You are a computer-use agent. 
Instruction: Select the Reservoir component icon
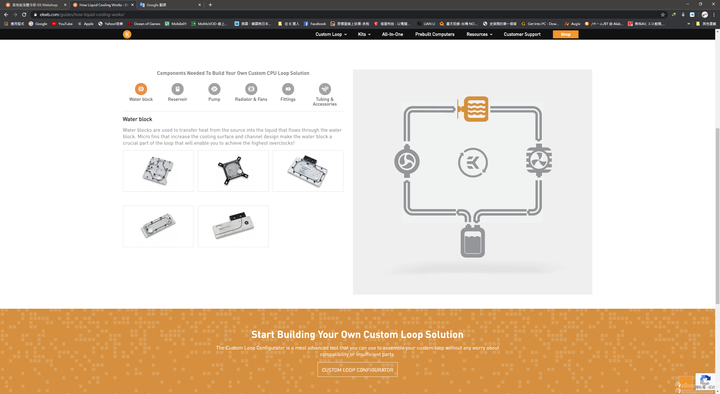click(x=177, y=89)
